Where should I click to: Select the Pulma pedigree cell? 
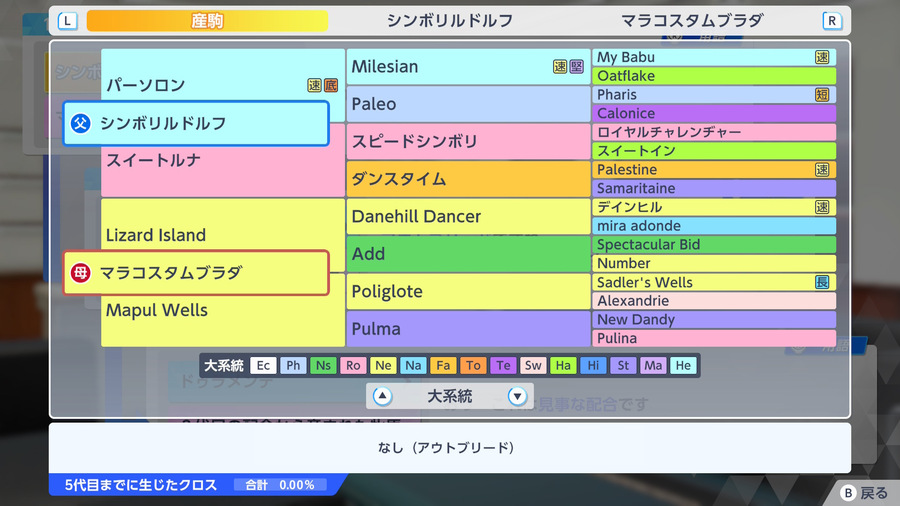click(468, 329)
